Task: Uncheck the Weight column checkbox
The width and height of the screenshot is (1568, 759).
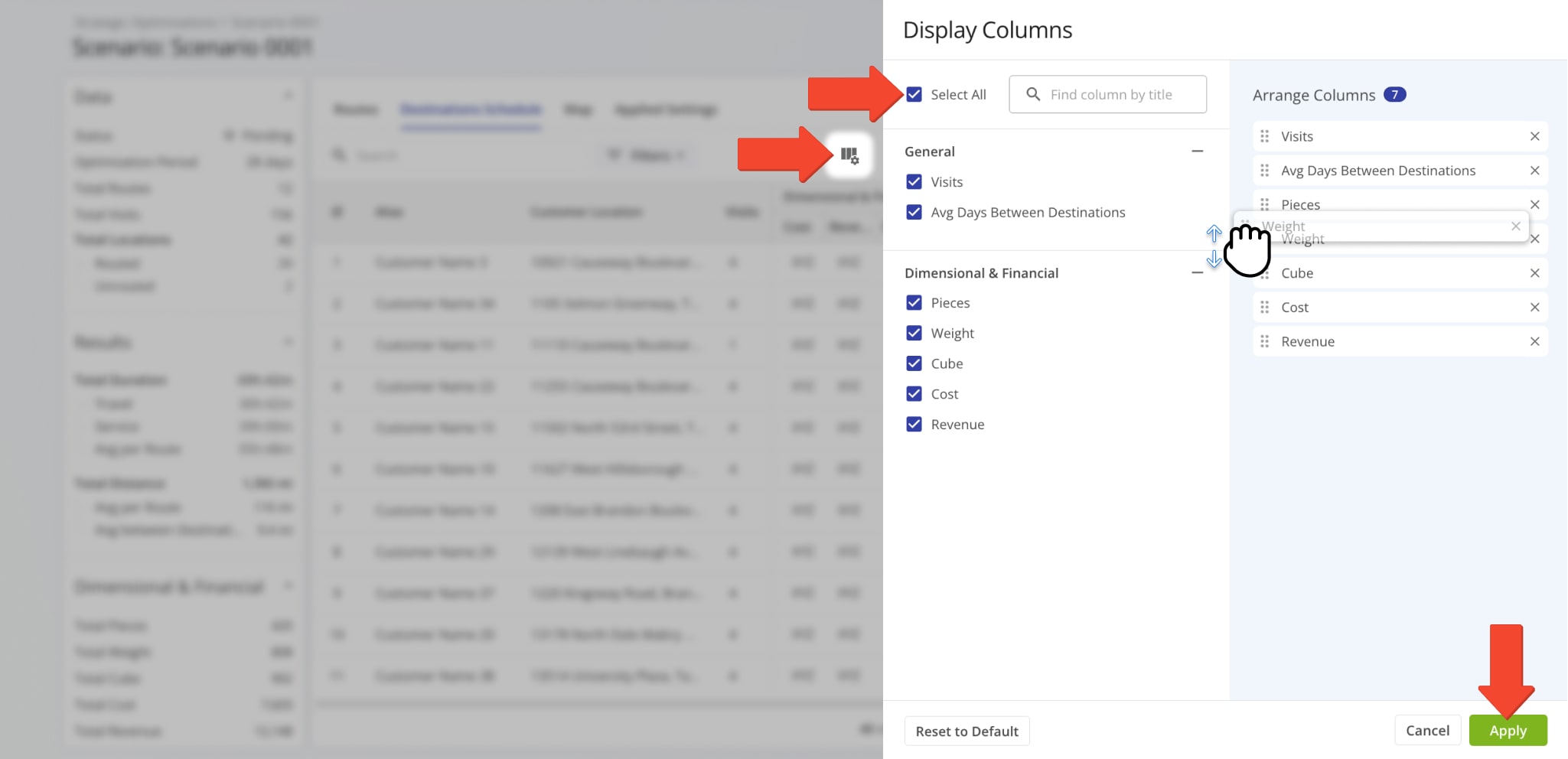Action: pyautogui.click(x=914, y=334)
